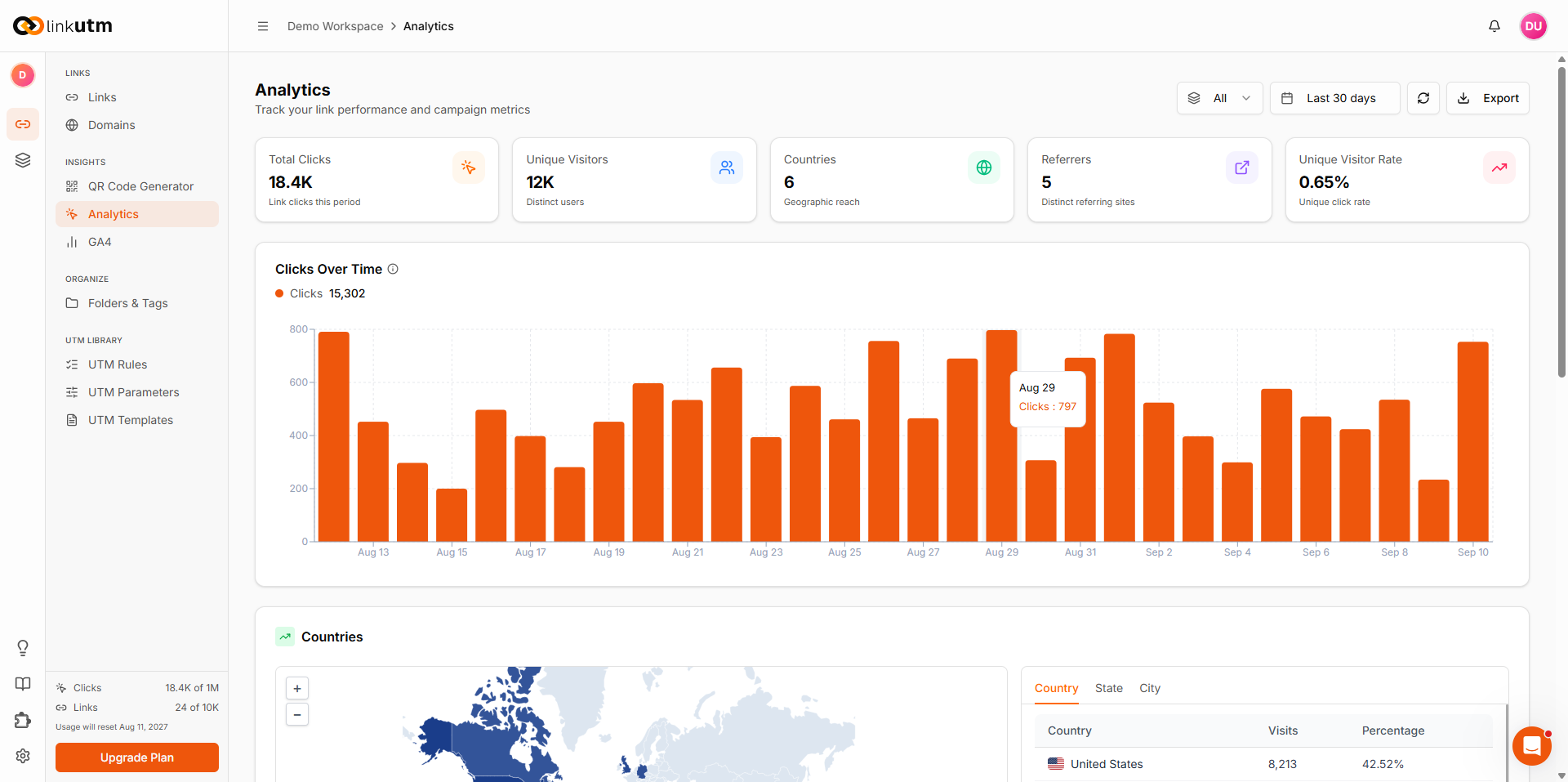Click the Aug 29 bar in chart

point(1001,436)
